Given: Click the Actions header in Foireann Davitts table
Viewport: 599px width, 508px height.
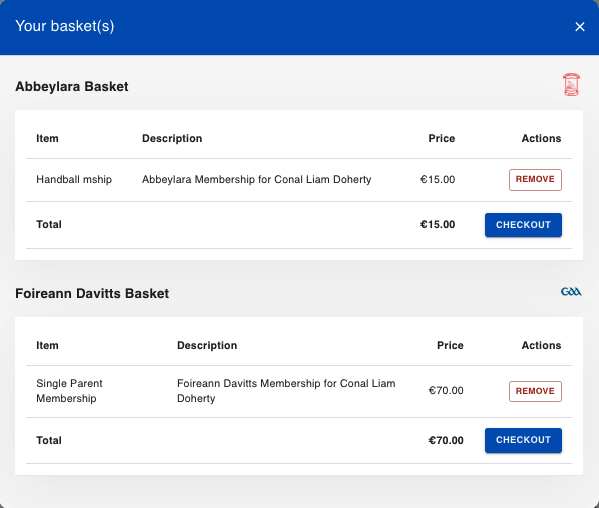Looking at the screenshot, I should [541, 345].
